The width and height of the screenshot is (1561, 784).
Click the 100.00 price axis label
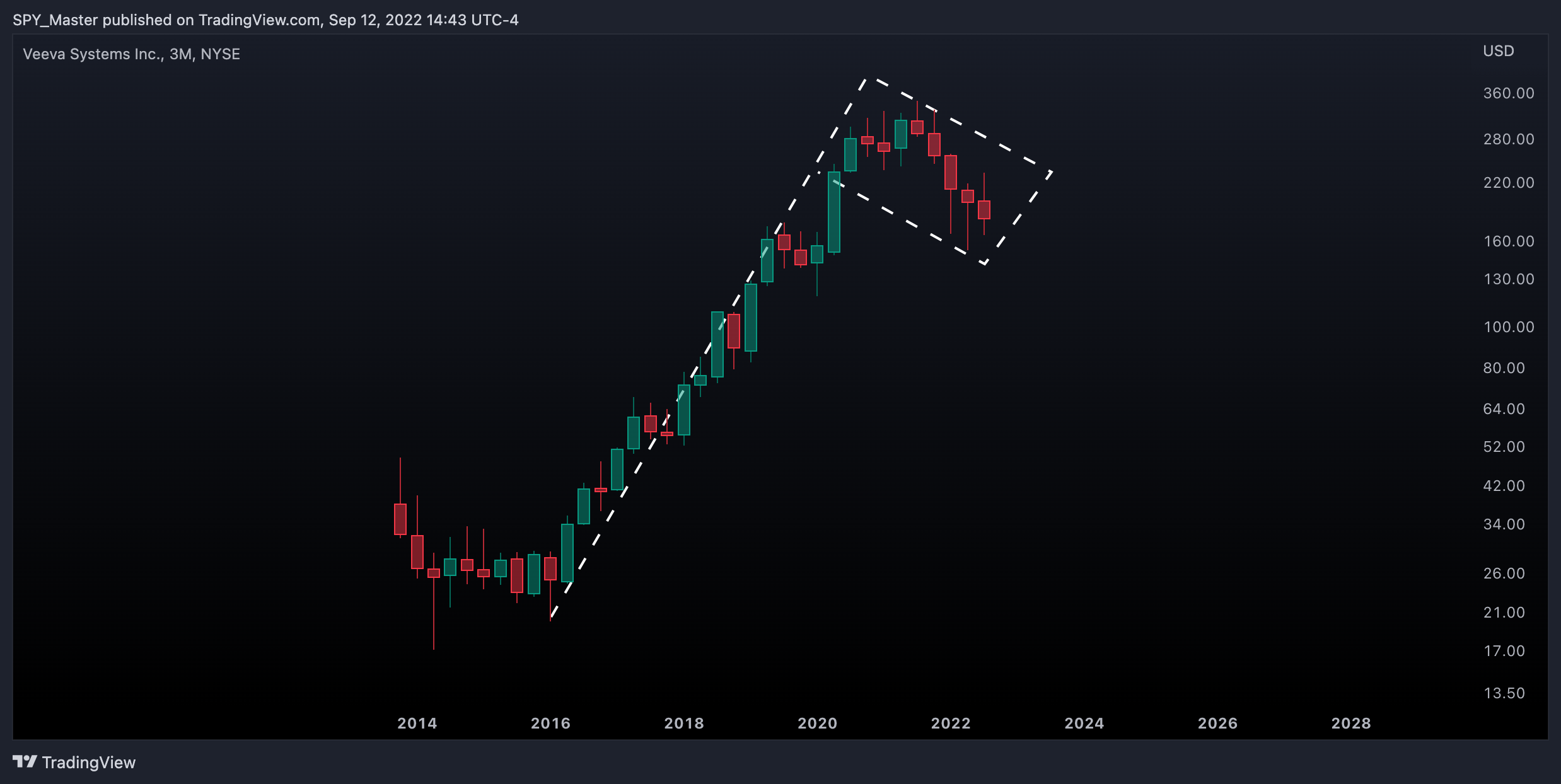tap(1509, 327)
